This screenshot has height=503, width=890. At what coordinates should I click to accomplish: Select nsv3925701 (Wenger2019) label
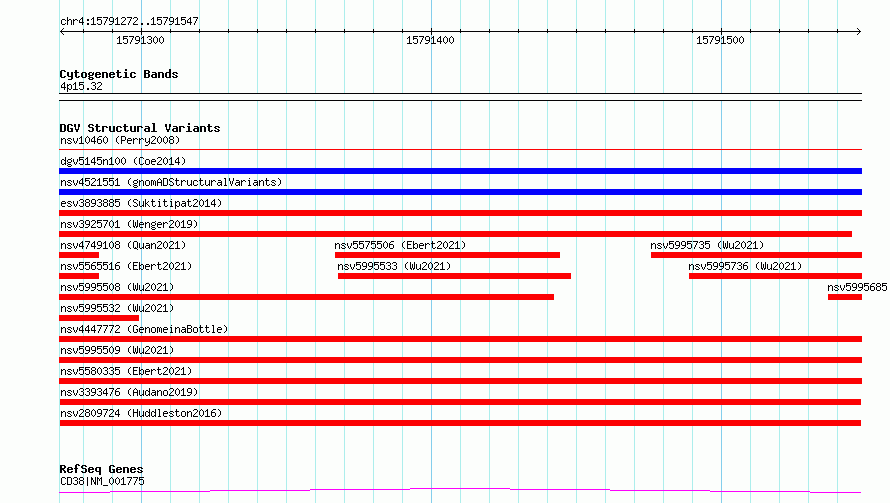click(x=129, y=224)
